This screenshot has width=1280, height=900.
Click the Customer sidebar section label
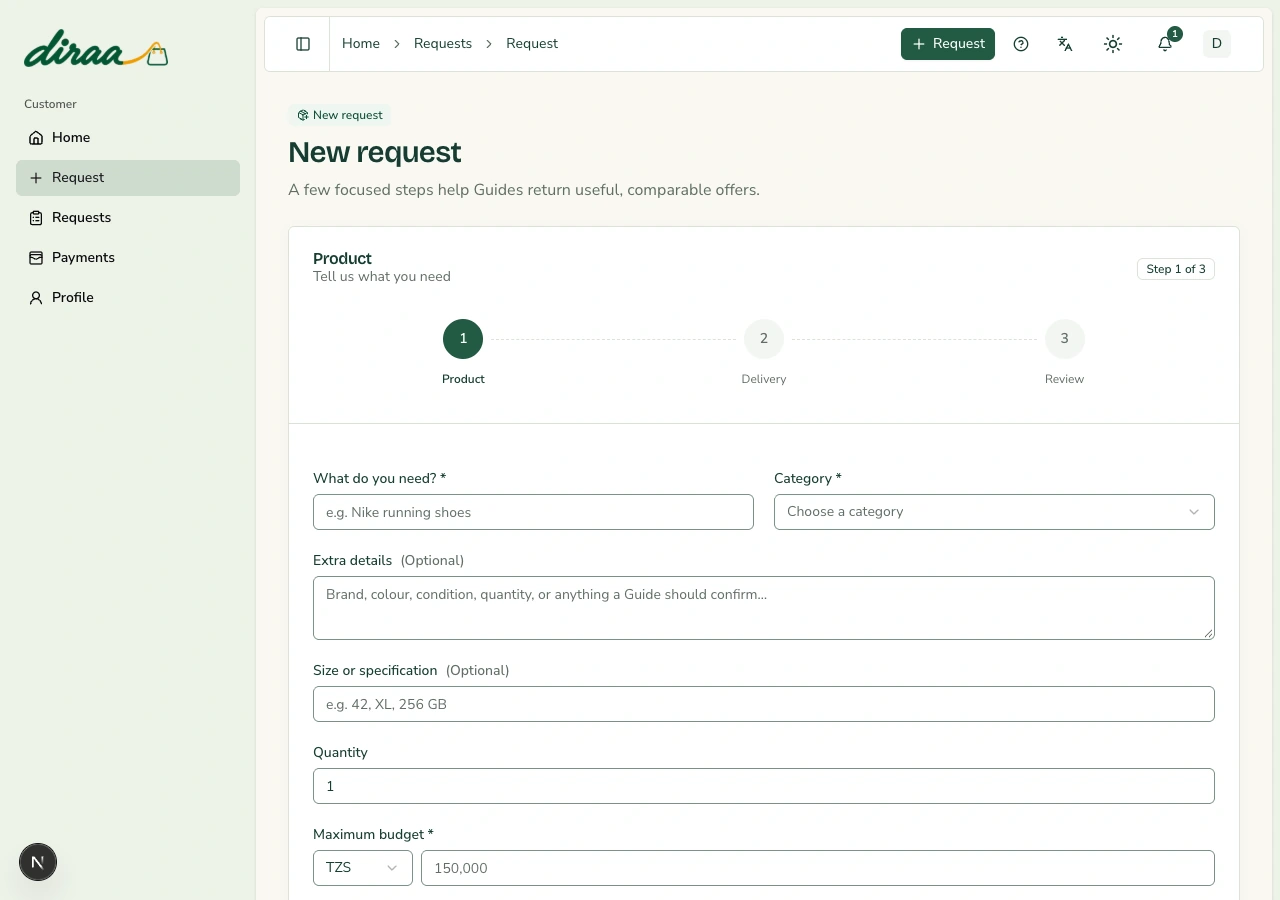[50, 104]
